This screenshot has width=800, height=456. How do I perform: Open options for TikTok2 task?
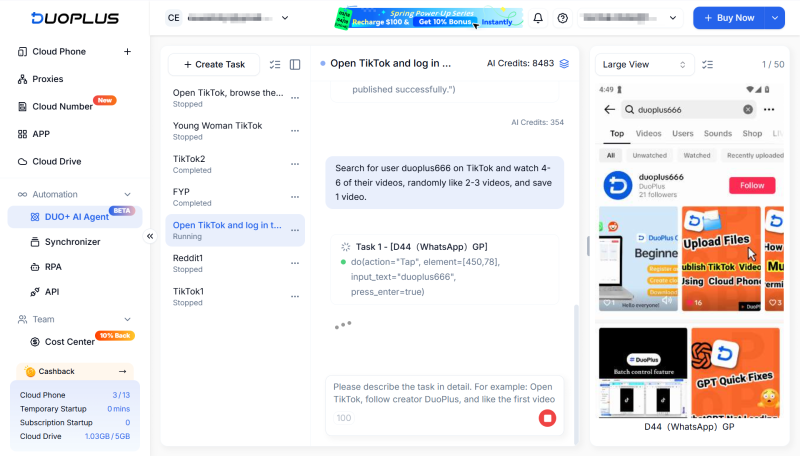[295, 164]
